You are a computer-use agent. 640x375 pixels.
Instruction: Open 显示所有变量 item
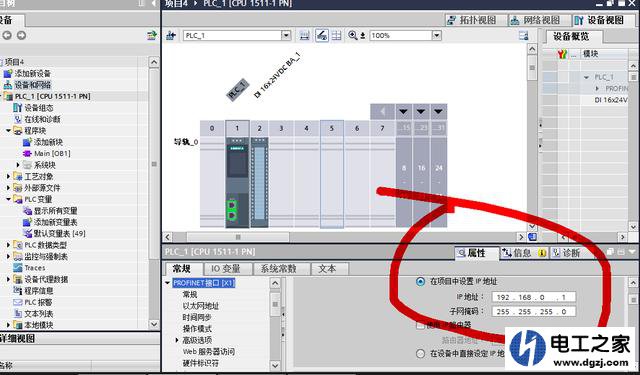pyautogui.click(x=56, y=211)
